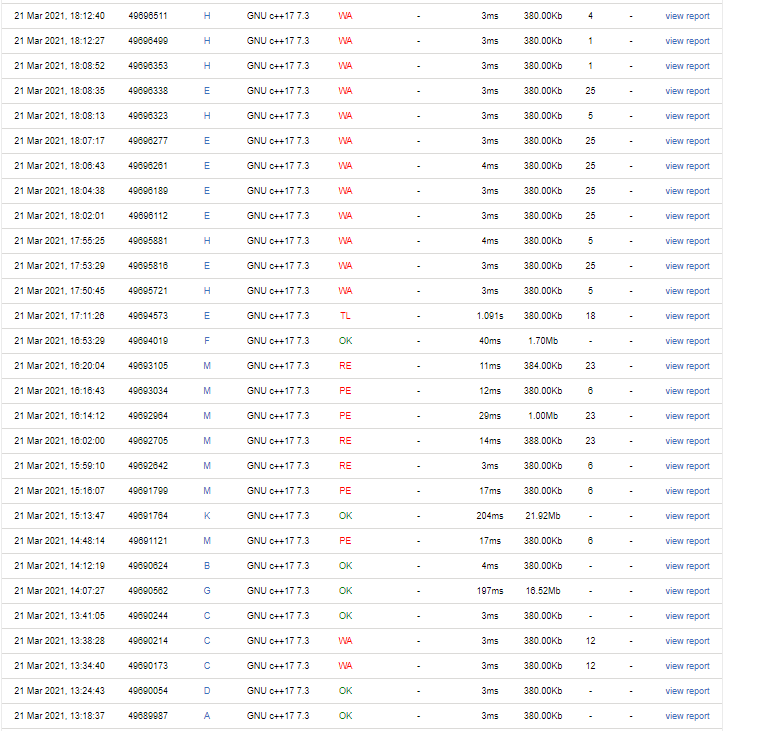Select problem B link at 14:12:19
The width and height of the screenshot is (774, 731).
[207, 566]
